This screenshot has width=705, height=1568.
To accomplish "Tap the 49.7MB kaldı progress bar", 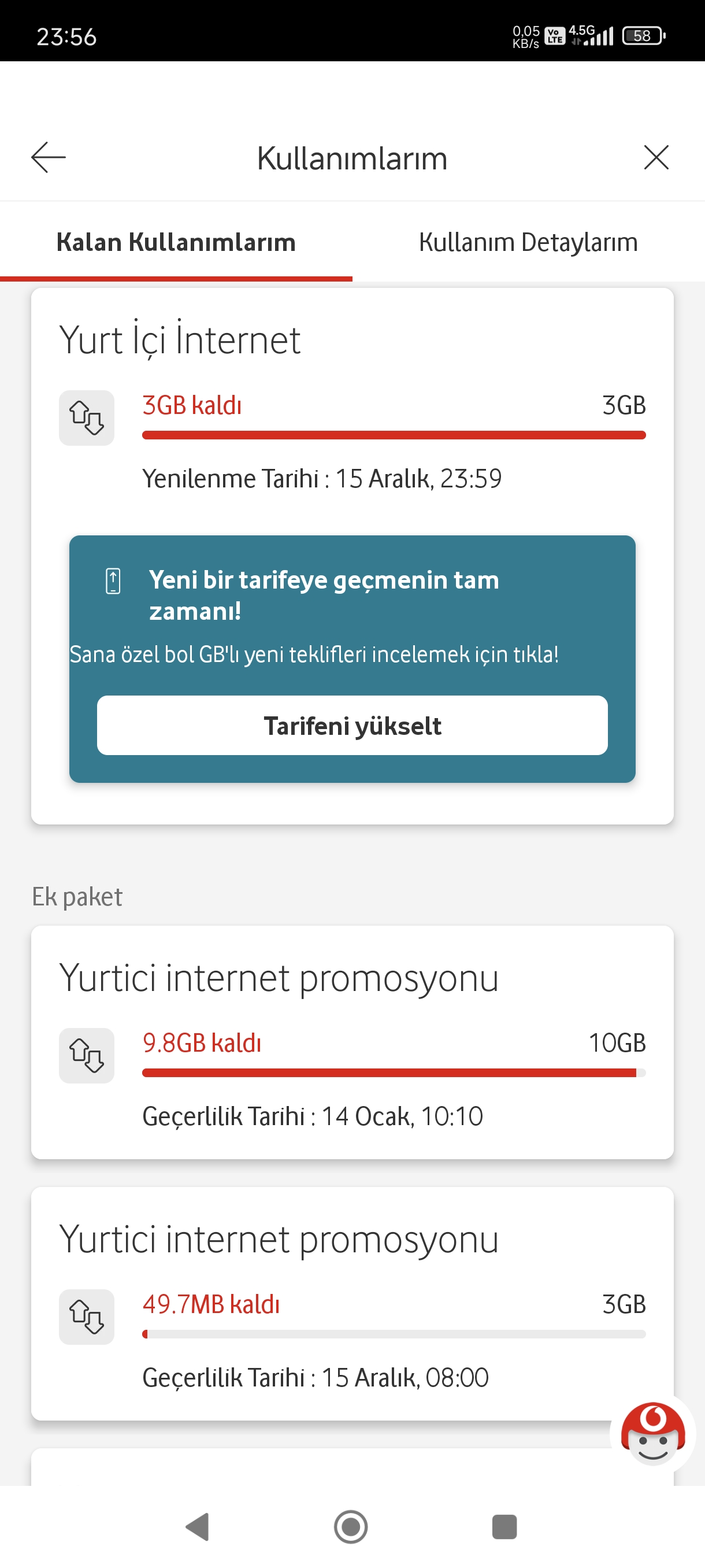I will (394, 1334).
